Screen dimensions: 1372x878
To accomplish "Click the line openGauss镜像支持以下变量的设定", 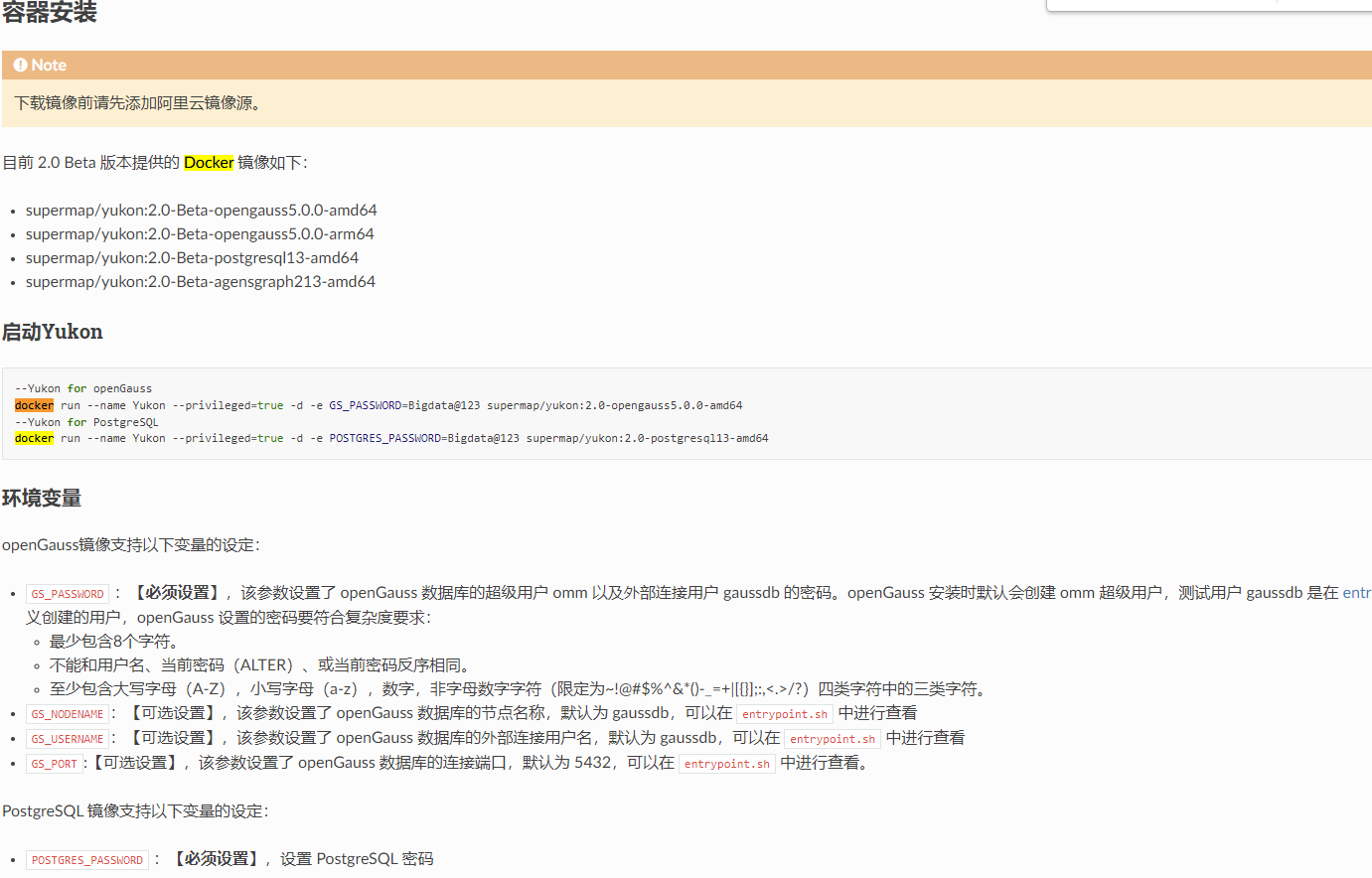I will click(131, 545).
